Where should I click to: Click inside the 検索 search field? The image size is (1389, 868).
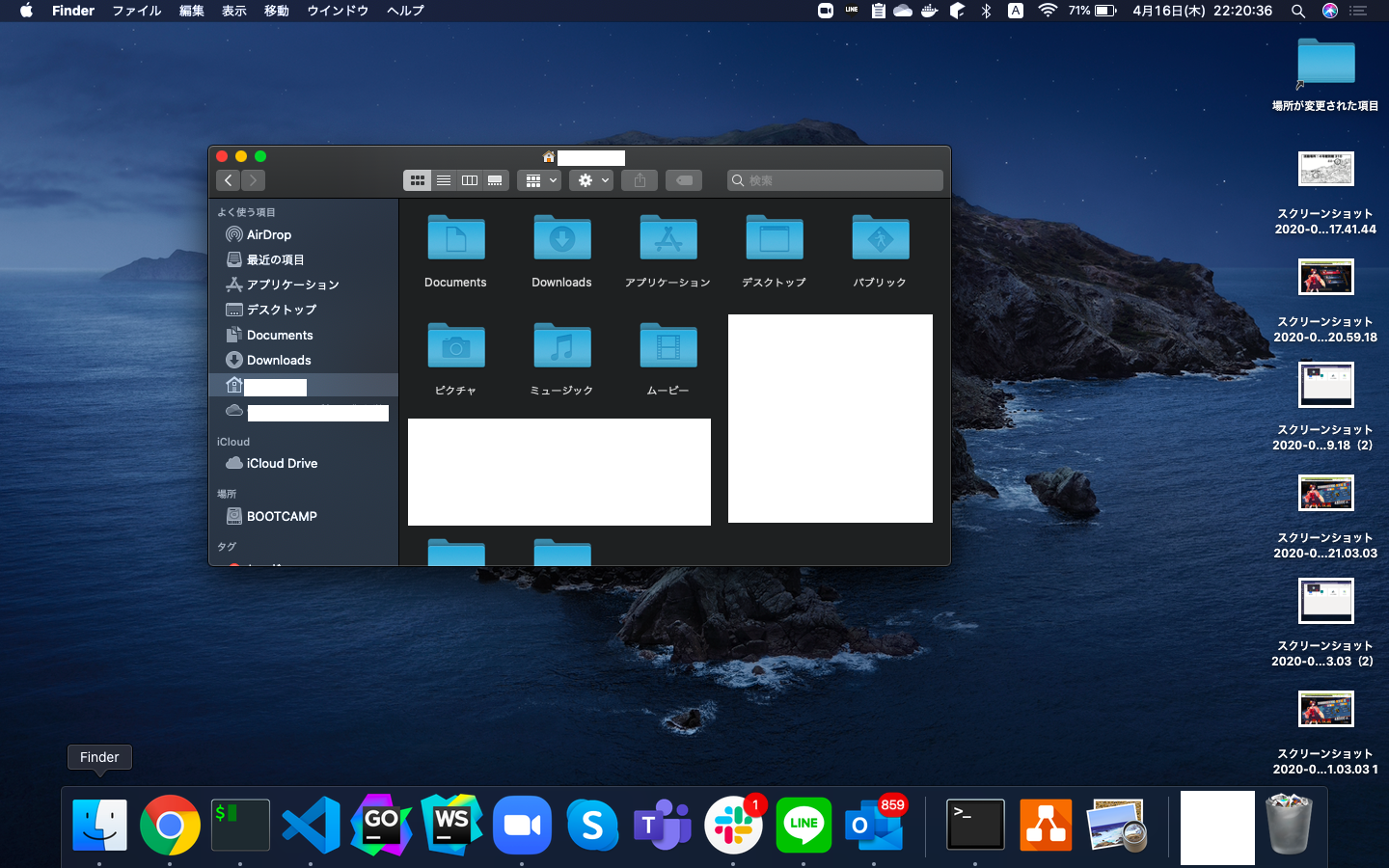click(834, 180)
